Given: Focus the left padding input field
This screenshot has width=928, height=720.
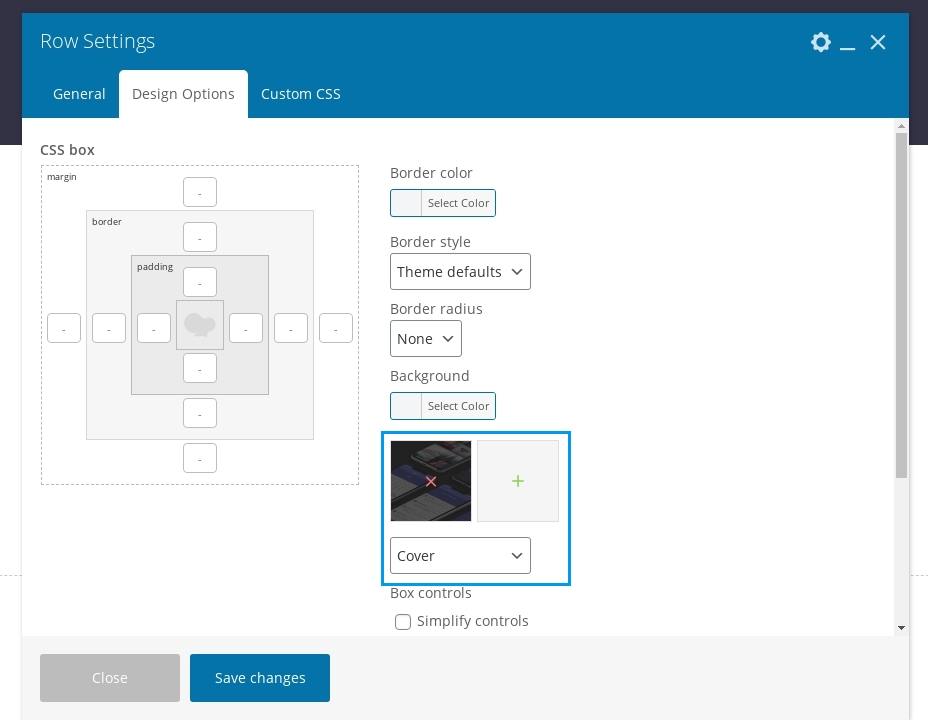Looking at the screenshot, I should pyautogui.click(x=154, y=328).
